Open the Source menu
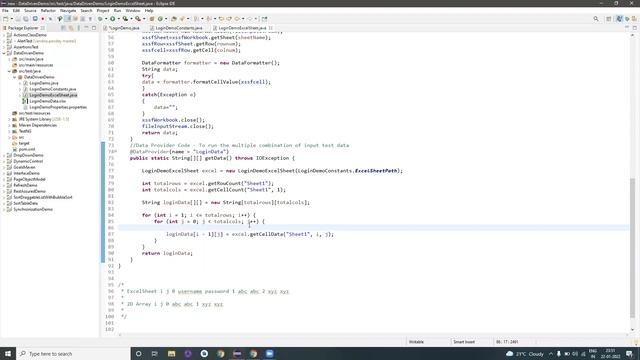The image size is (640, 360). (30, 11)
